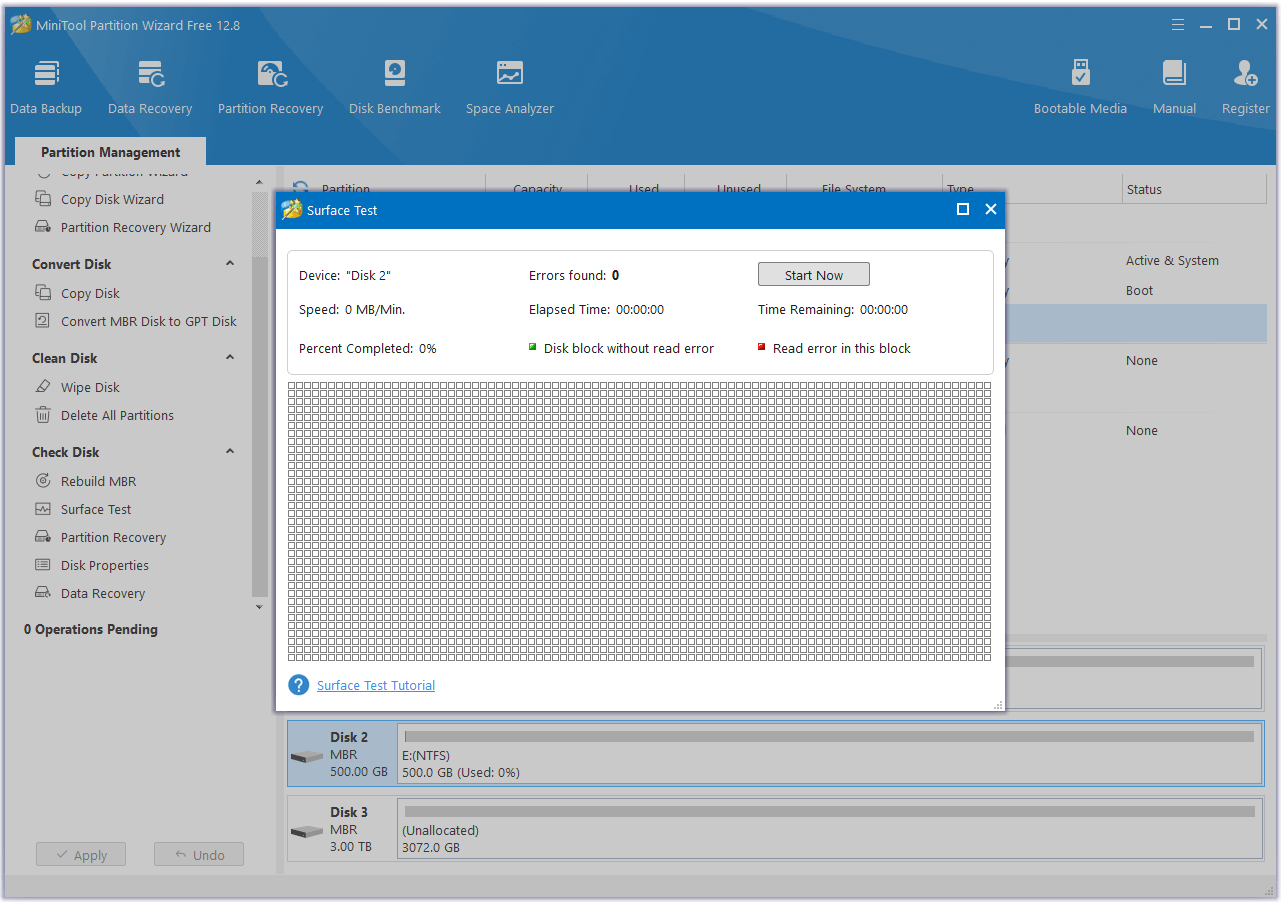Image resolution: width=1284 pixels, height=903 pixels.
Task: Click the Surface Test dialog resize grip
Action: [998, 705]
